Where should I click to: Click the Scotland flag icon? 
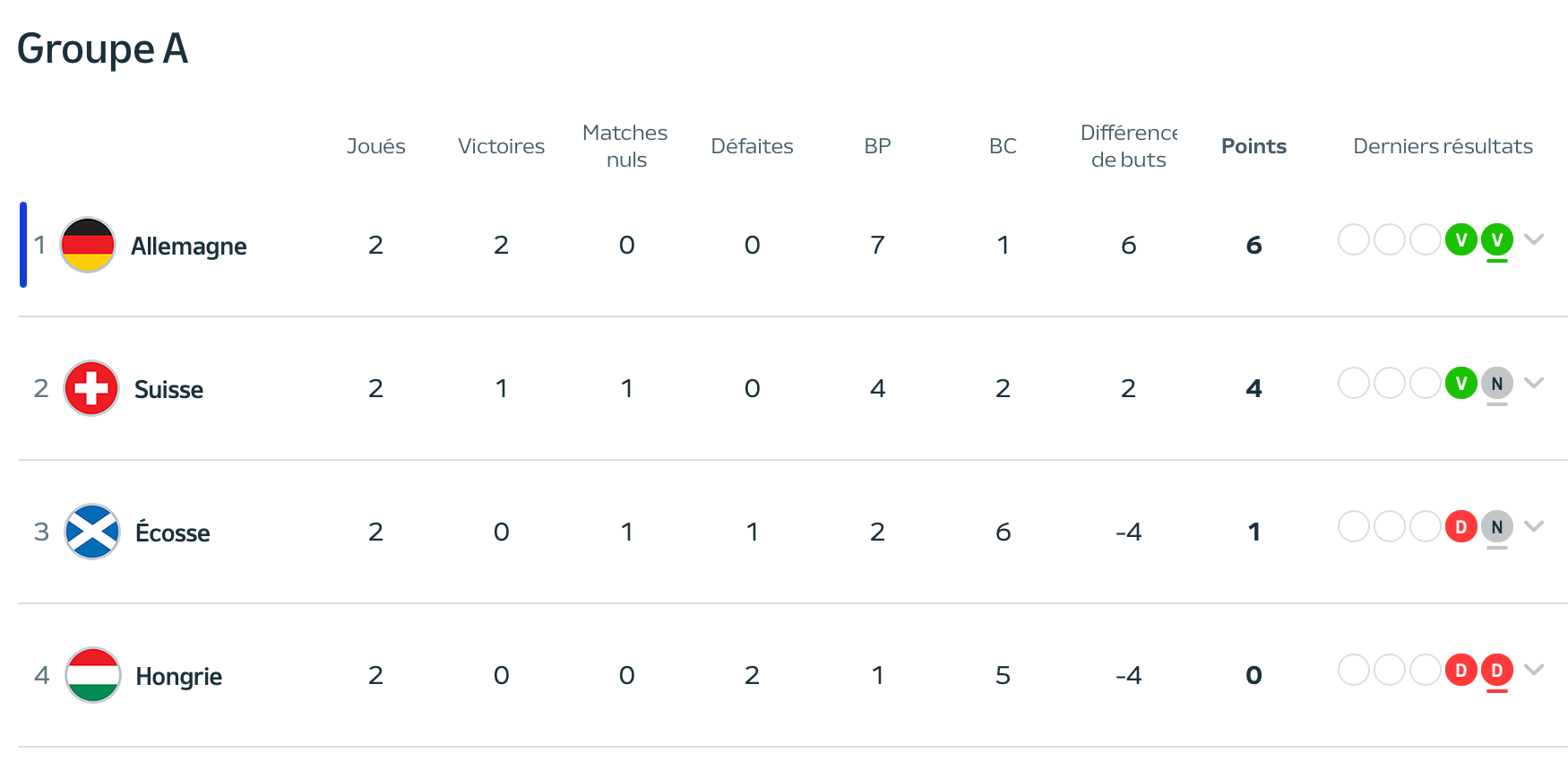pyautogui.click(x=92, y=532)
